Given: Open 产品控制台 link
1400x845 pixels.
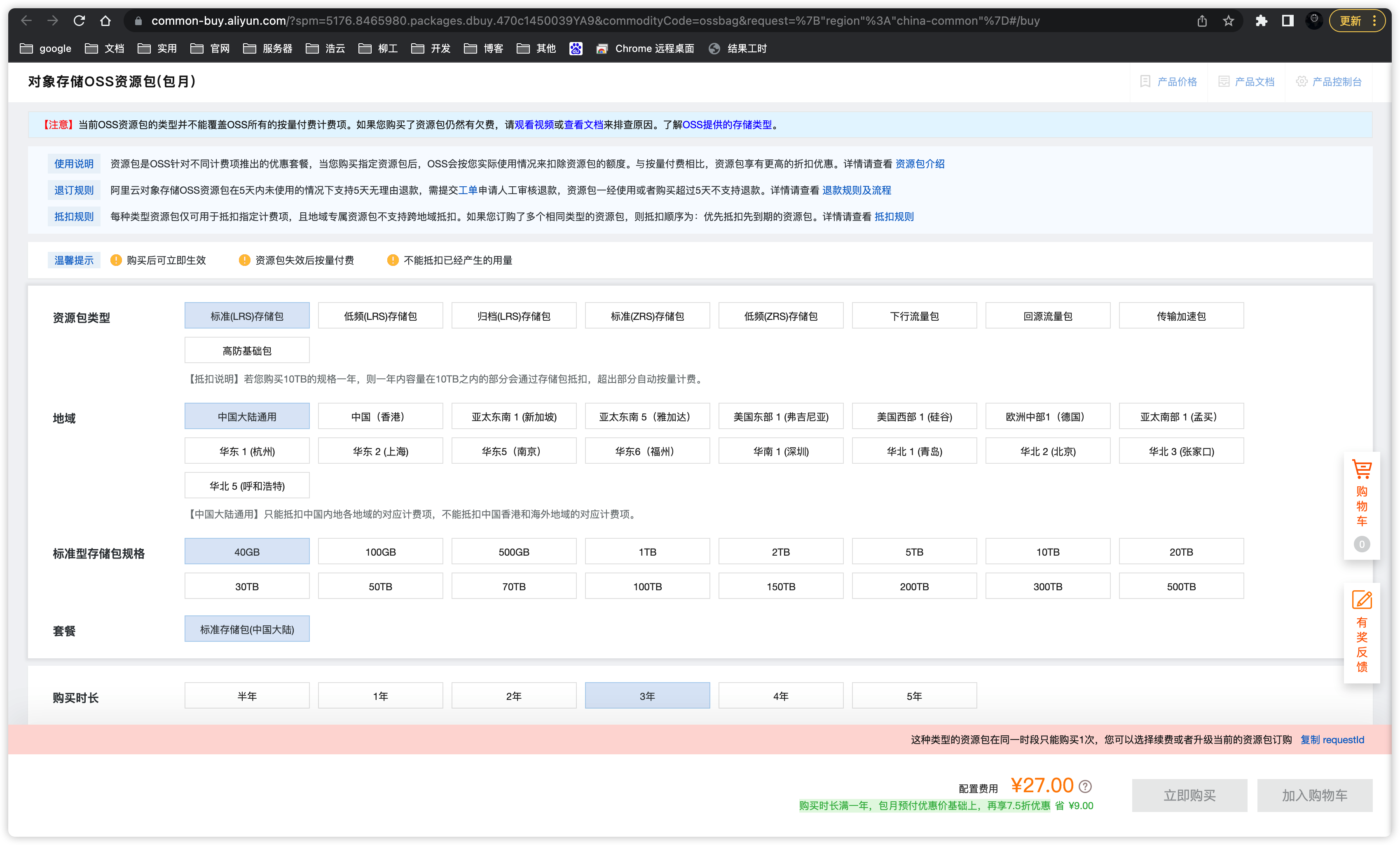Looking at the screenshot, I should pos(1329,82).
